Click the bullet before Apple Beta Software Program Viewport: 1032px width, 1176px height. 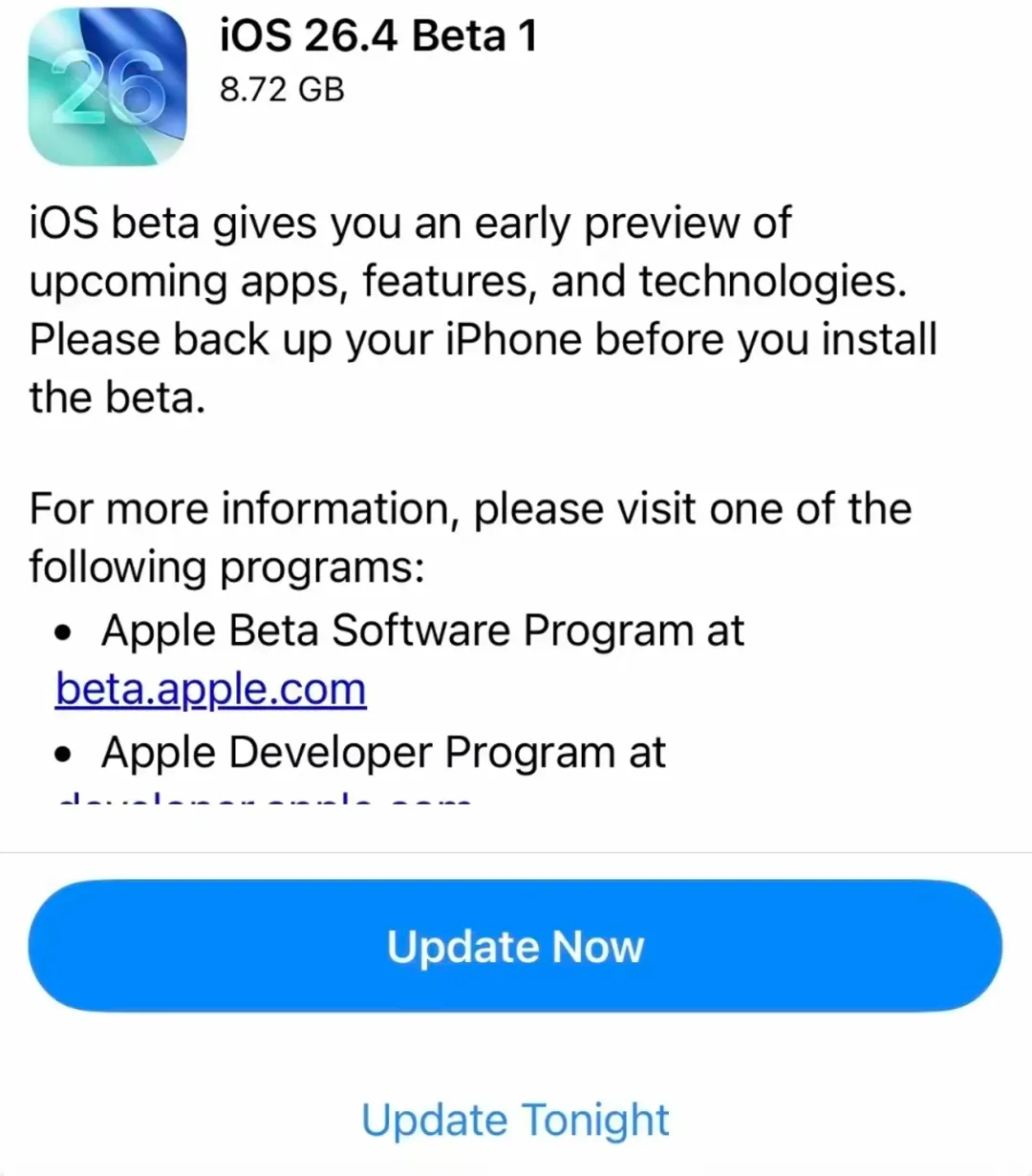tap(64, 632)
